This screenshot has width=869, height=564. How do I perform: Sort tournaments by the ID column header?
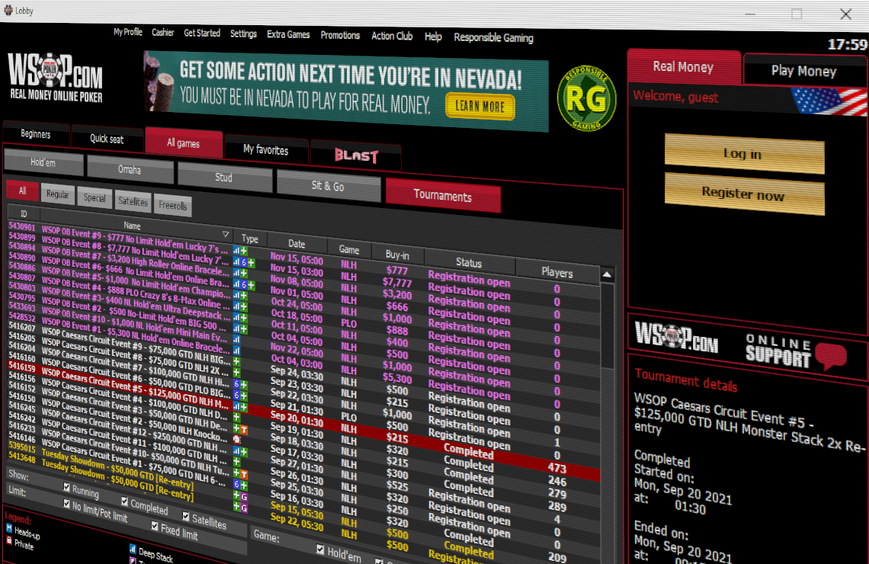[x=24, y=213]
